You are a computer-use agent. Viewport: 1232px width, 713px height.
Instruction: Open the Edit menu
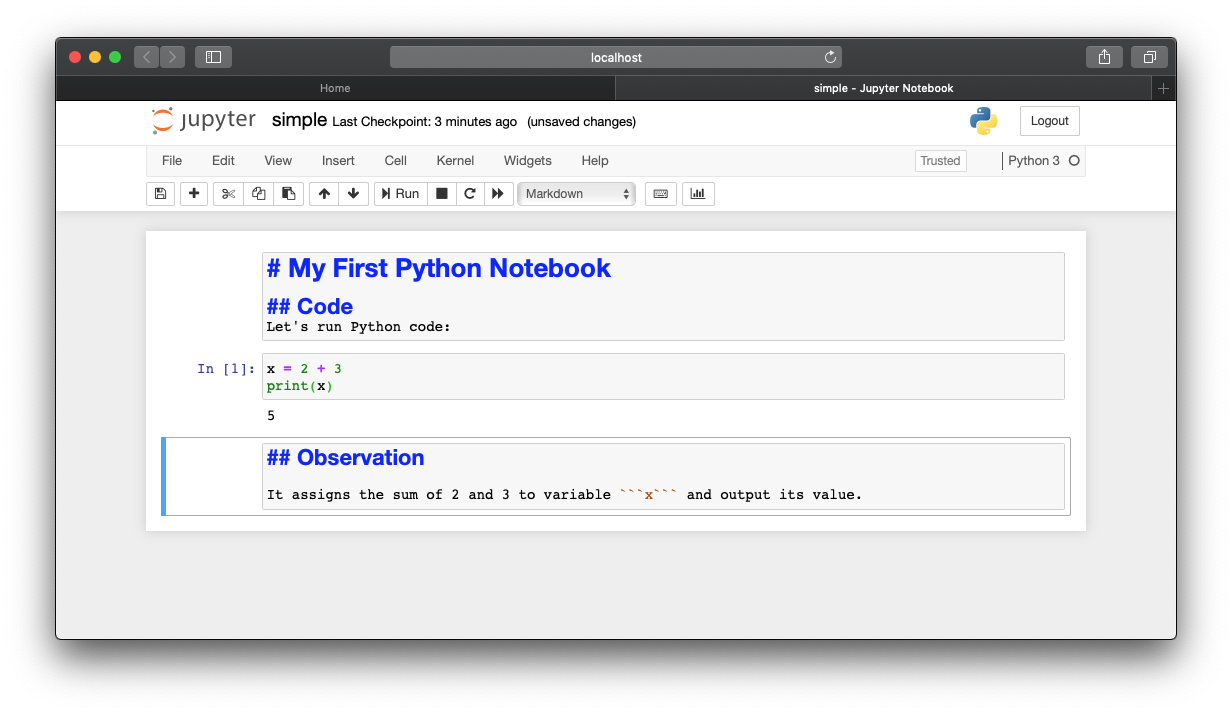point(223,161)
